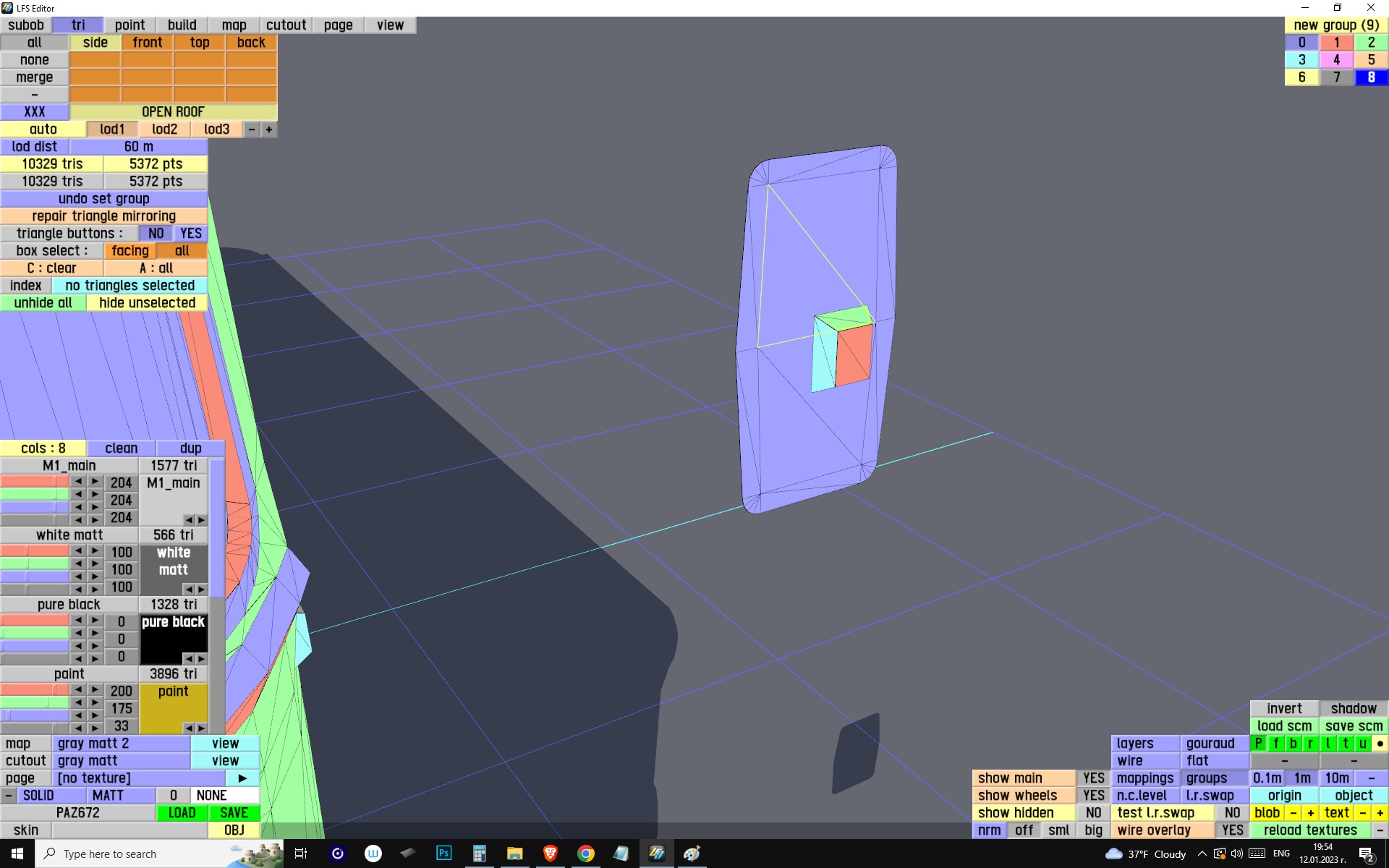
Task: Expand the page texture arrow button
Action: [x=242, y=778]
